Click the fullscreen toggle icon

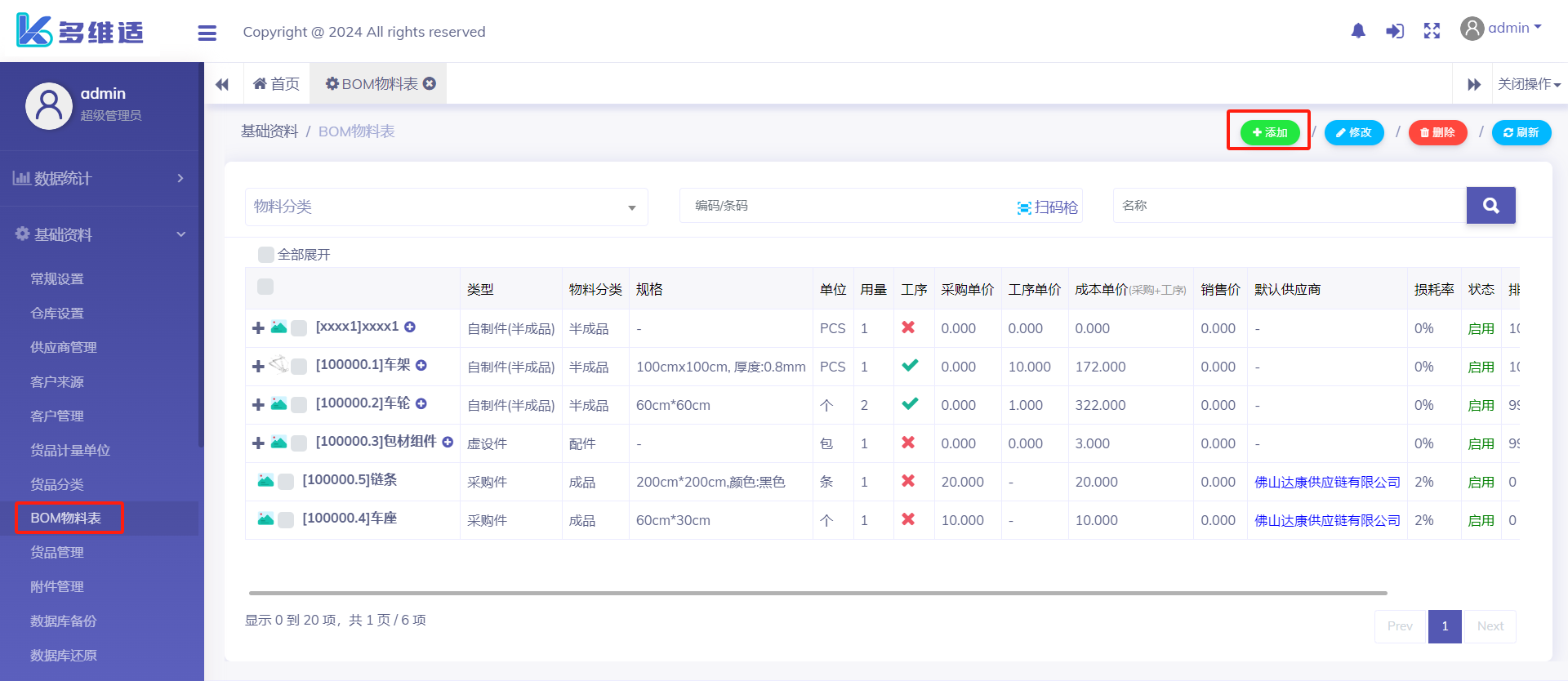point(1432,31)
